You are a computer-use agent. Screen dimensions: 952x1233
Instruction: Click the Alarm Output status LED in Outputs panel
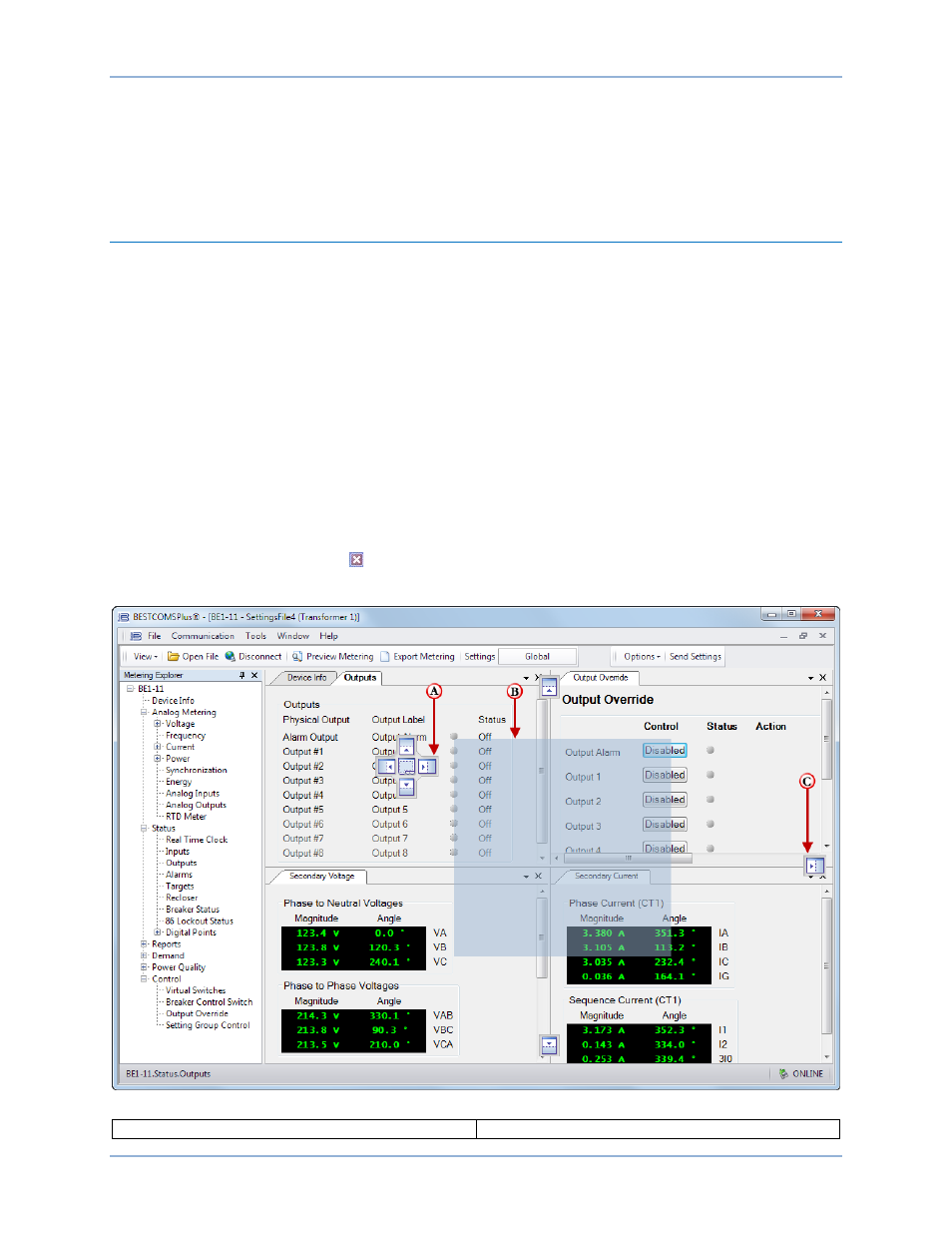[454, 737]
